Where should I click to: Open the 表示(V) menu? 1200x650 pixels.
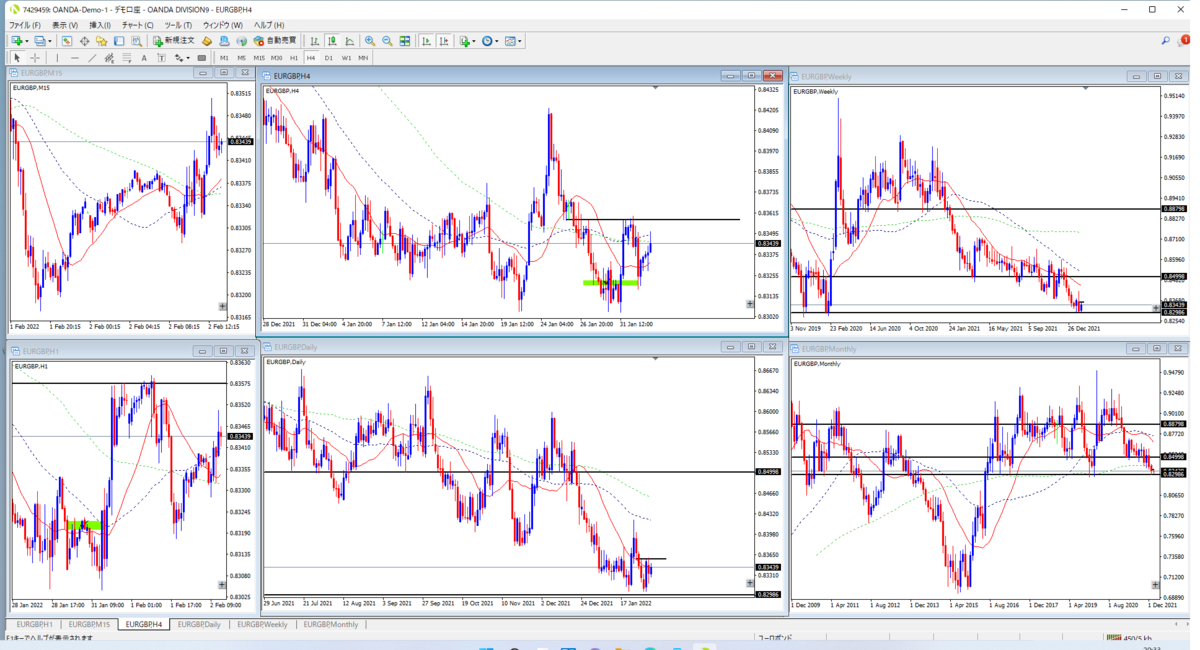tap(65, 25)
